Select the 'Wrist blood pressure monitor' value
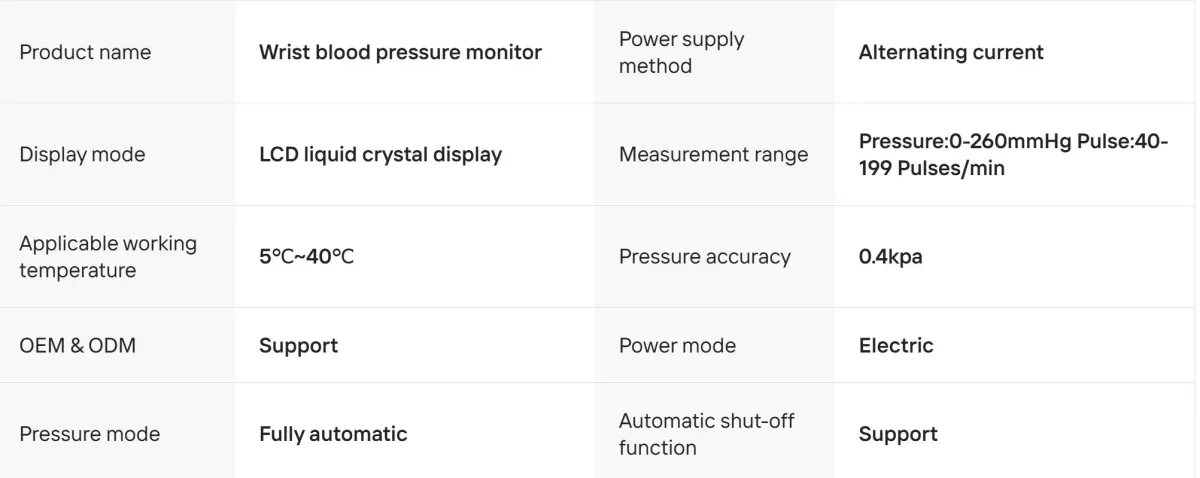This screenshot has height=478, width=1200. 400,52
